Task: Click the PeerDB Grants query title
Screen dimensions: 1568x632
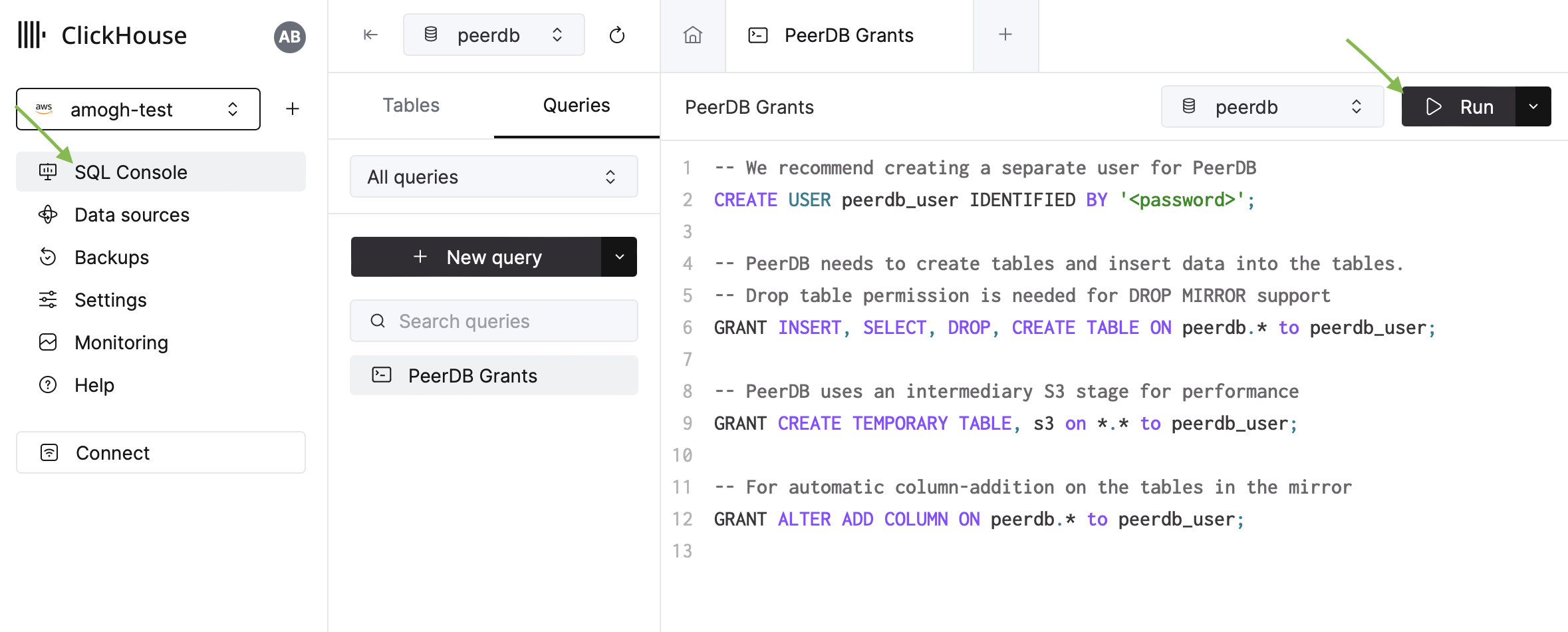Action: (x=749, y=107)
